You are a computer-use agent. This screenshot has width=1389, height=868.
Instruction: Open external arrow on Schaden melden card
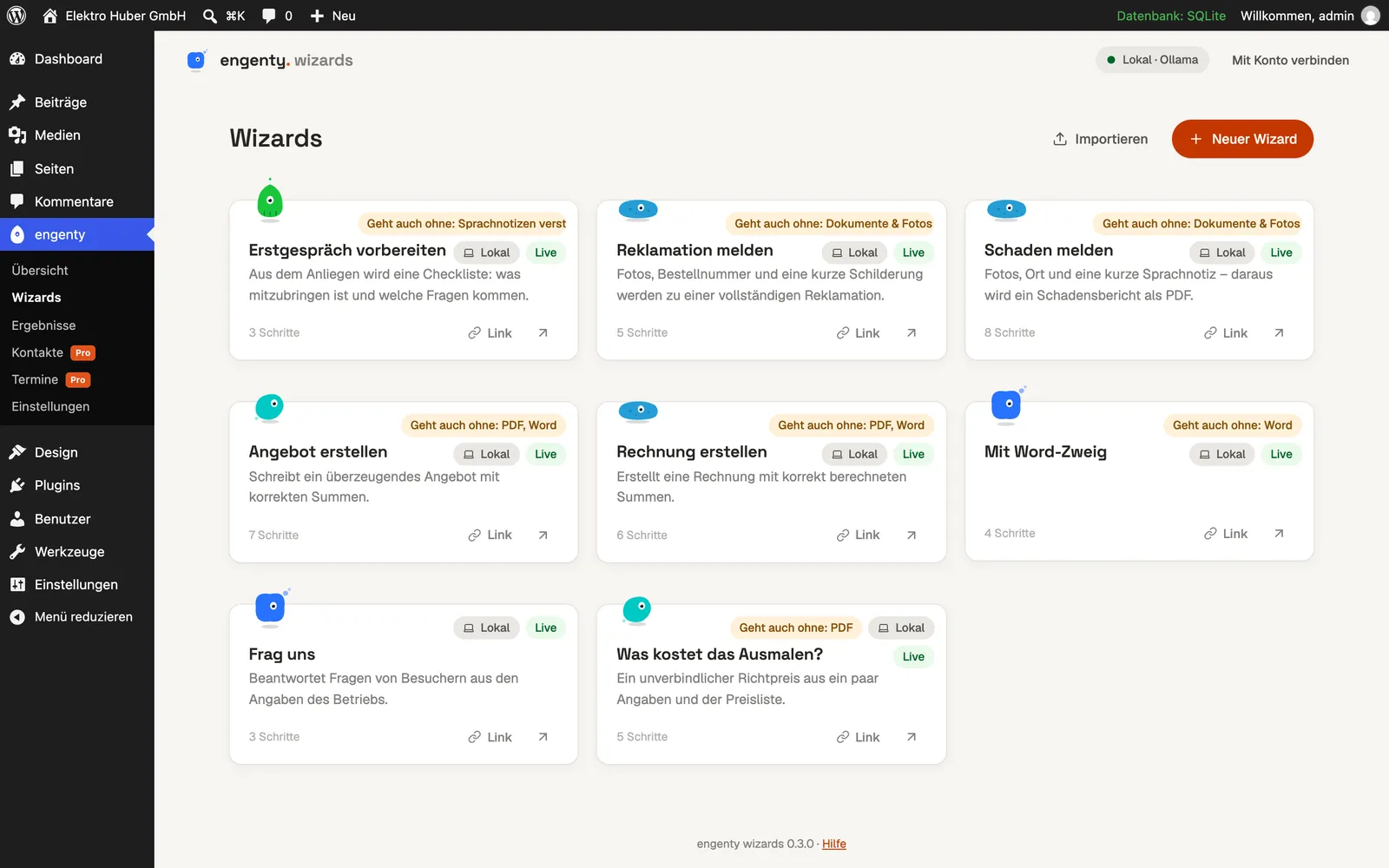[x=1279, y=332]
